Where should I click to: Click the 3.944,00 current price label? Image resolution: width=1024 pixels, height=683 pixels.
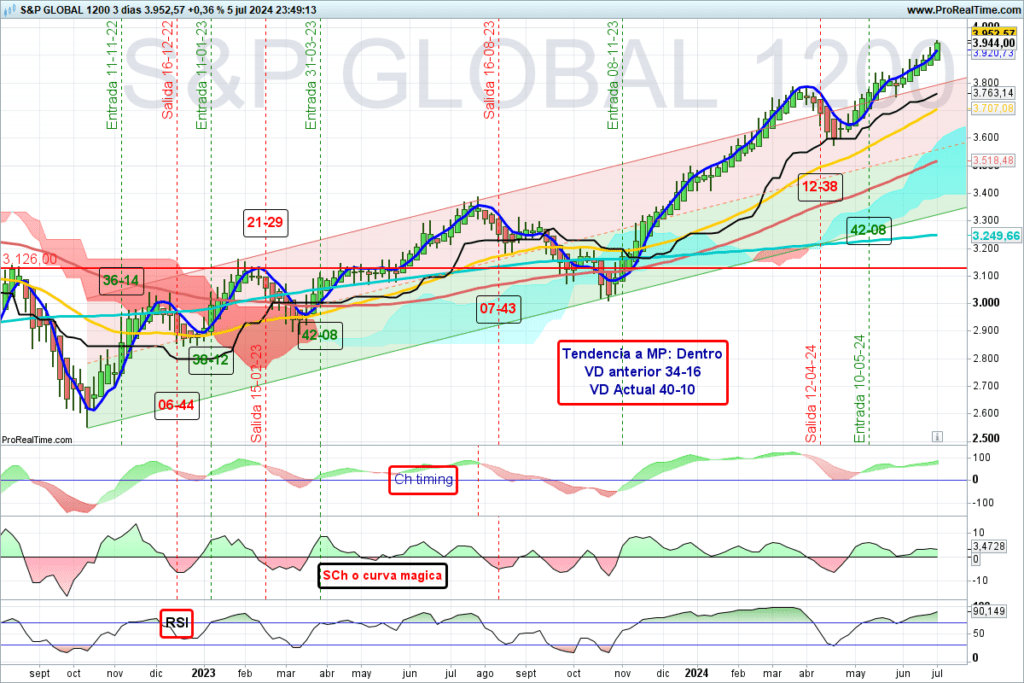point(993,43)
